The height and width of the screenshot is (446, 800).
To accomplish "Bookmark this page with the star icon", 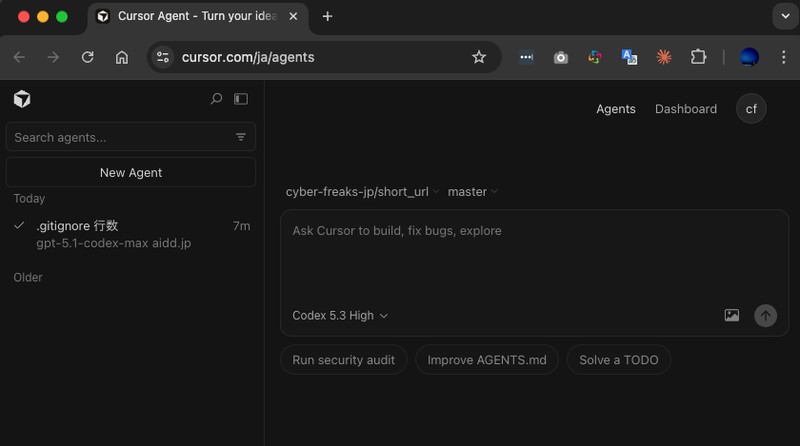I will pos(479,57).
